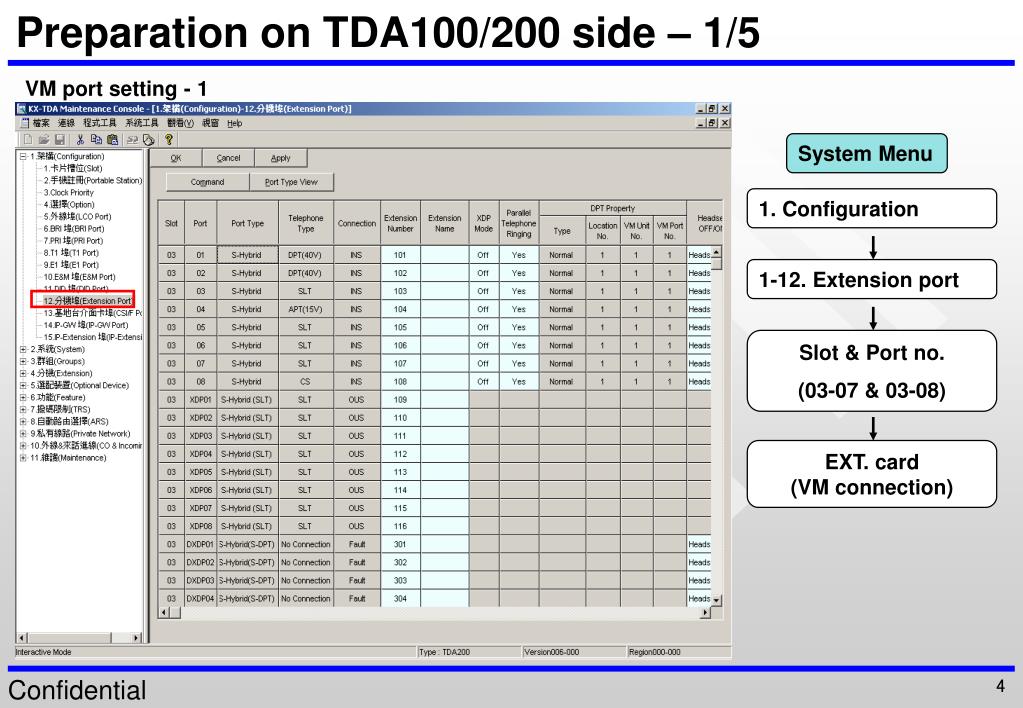
Task: Select 4.選擇(Option) in the tree
Action: (69, 205)
